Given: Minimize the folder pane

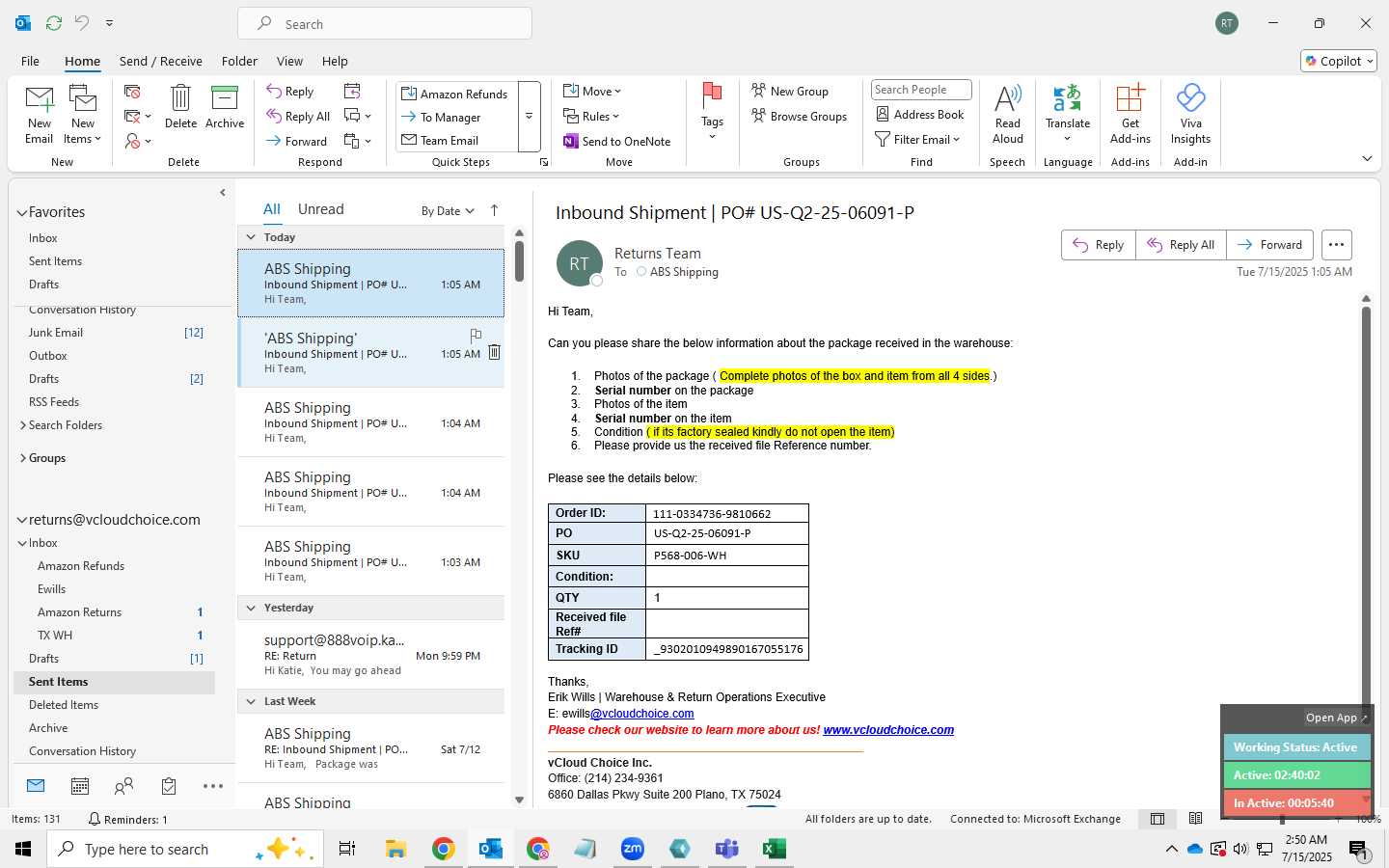Looking at the screenshot, I should click(223, 192).
